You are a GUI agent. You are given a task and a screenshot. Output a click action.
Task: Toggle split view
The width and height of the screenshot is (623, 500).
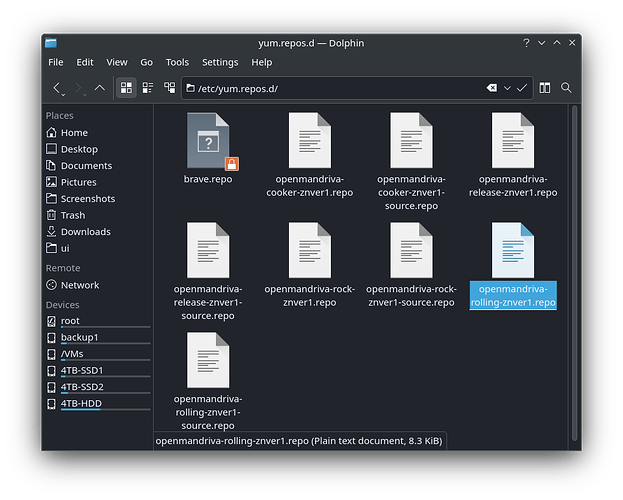(x=545, y=88)
